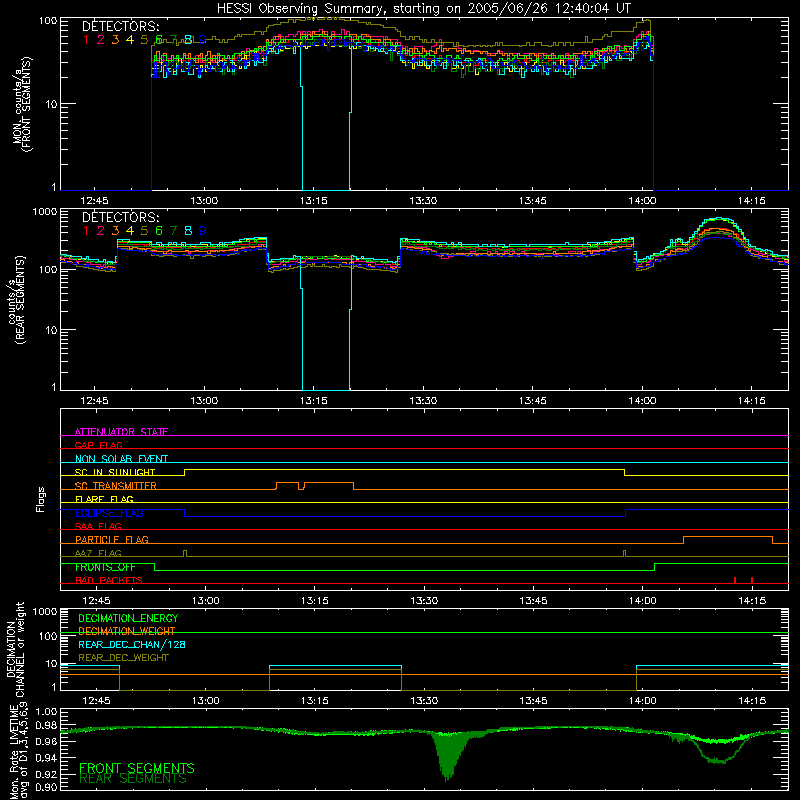Click the HESSI Observing Summary plot title
Screen dimensions: 800x800
424,9
